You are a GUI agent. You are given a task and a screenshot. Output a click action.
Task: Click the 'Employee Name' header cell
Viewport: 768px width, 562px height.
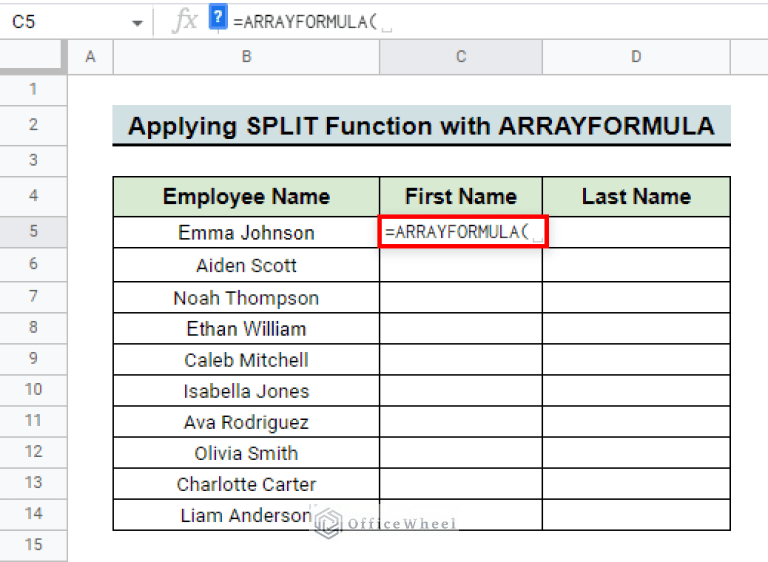point(246,196)
